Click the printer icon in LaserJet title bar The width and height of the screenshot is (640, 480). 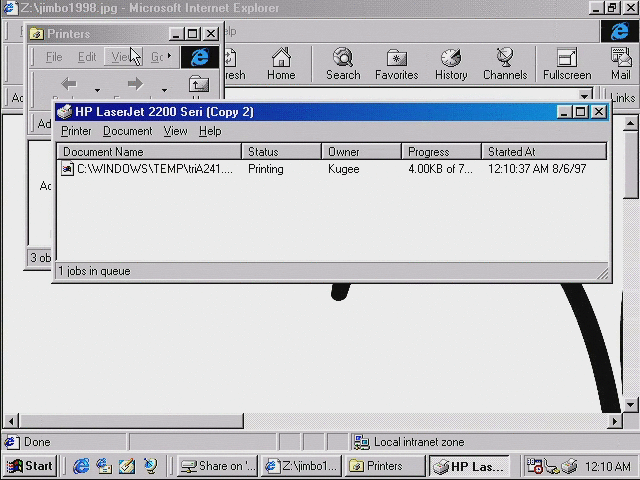pos(64,112)
